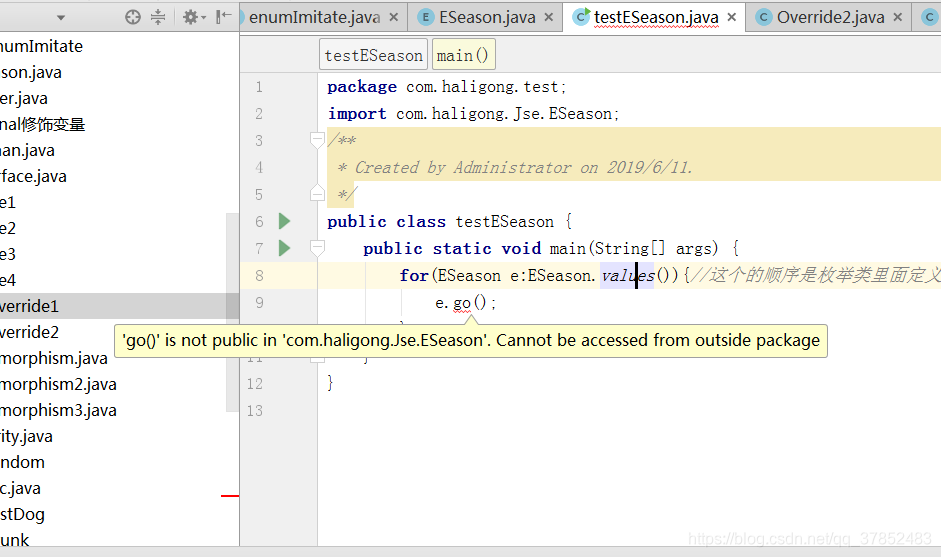Run main method from gutter arrow on line 7
This screenshot has width=941, height=557.
click(284, 248)
